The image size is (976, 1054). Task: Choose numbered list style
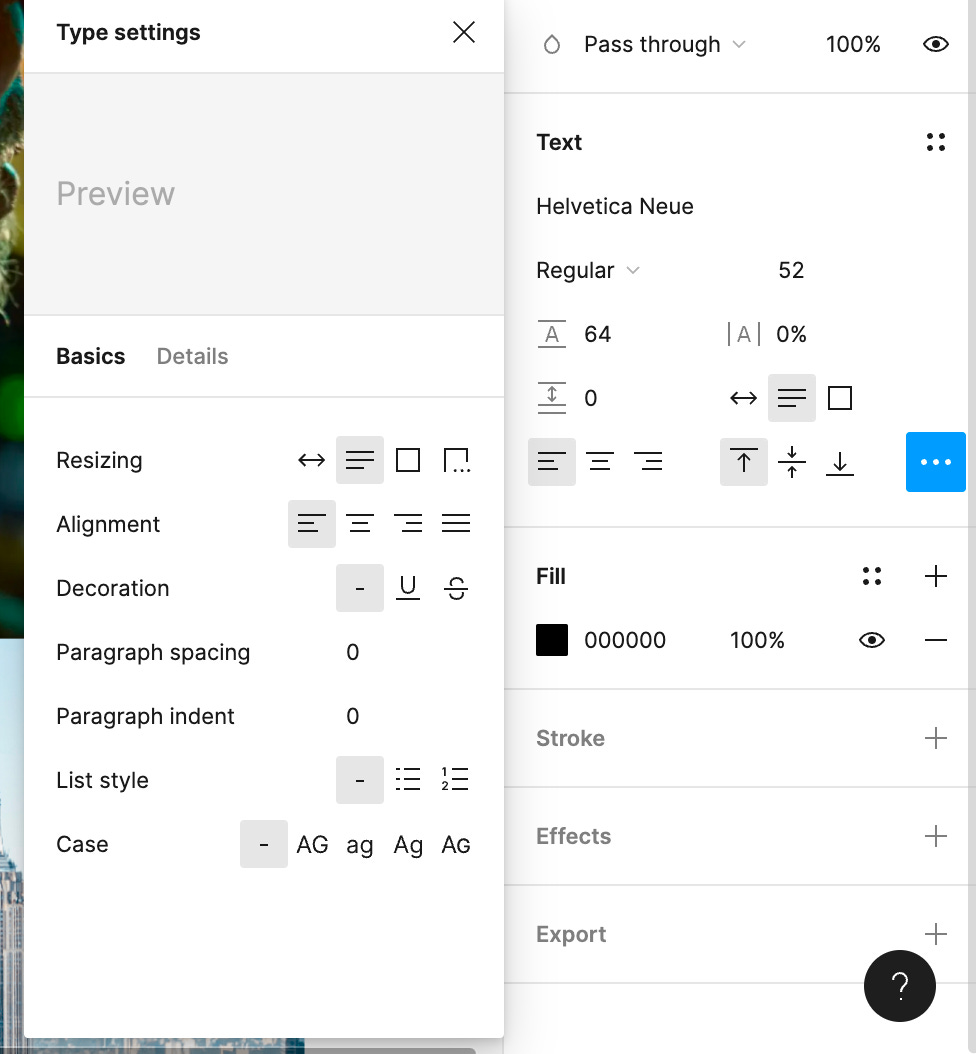point(456,779)
